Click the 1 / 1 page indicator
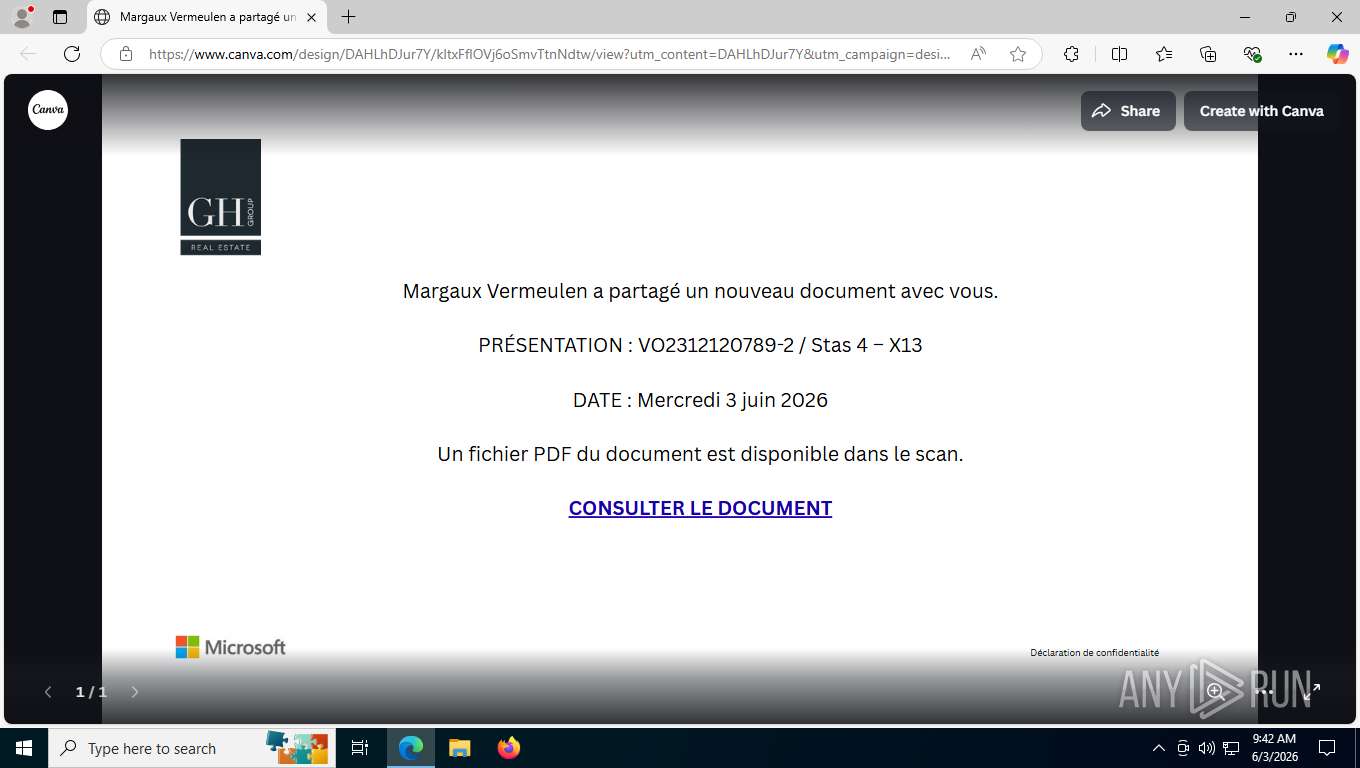 tap(91, 692)
